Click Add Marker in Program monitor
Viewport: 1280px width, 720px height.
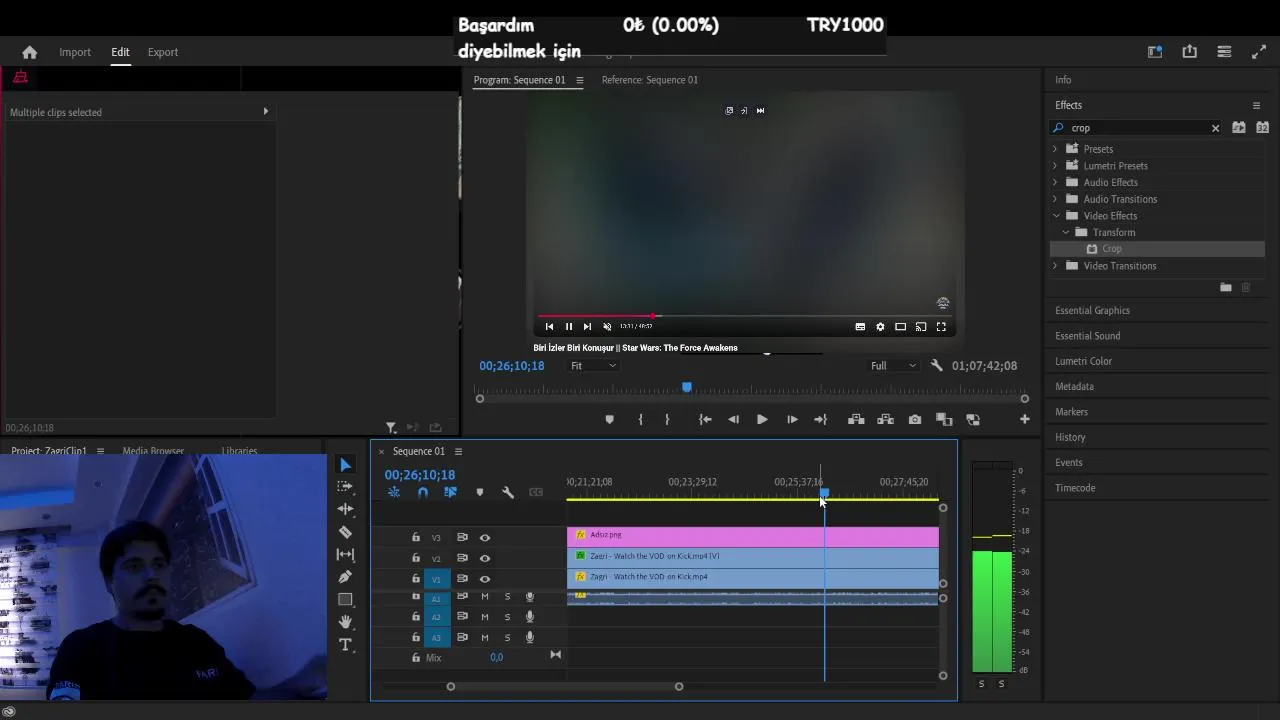[610, 420]
